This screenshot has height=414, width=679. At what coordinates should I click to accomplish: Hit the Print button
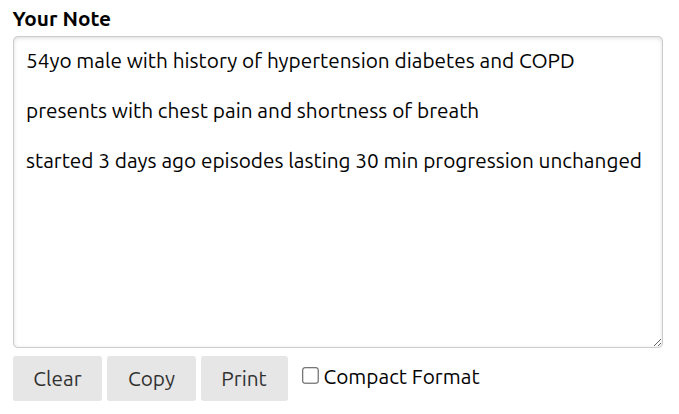[244, 379]
